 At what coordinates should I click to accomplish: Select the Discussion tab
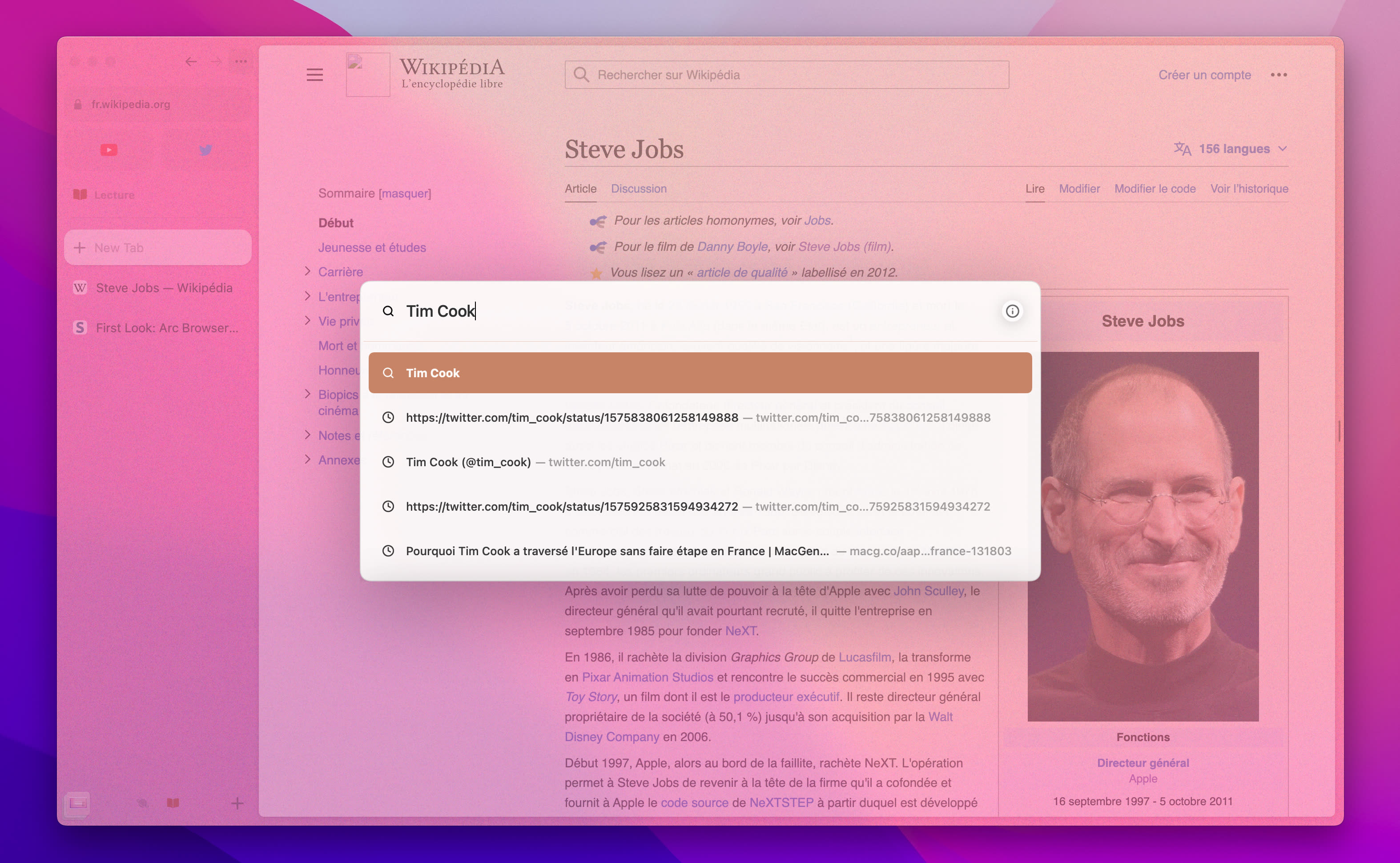(x=638, y=189)
